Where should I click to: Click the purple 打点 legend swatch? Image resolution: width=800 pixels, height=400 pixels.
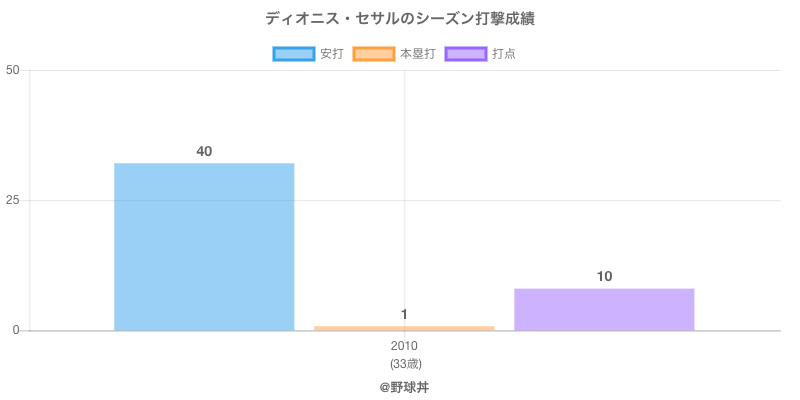[466, 54]
